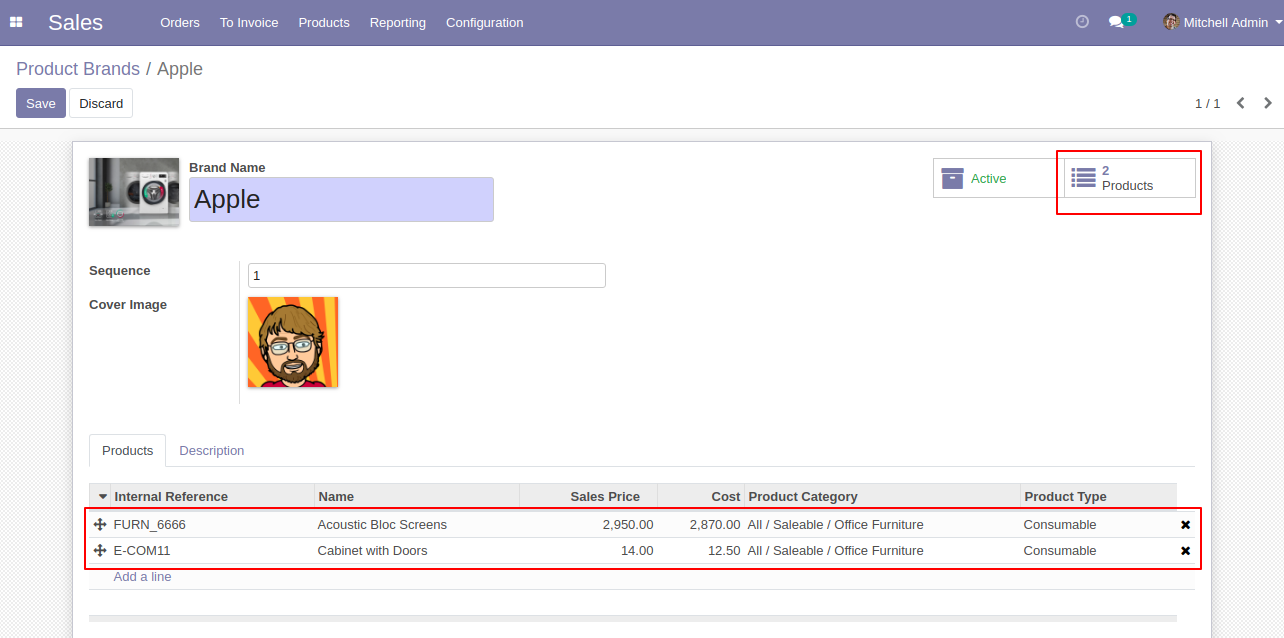Viewport: 1284px width, 638px height.
Task: Discard the changes
Action: coord(101,103)
